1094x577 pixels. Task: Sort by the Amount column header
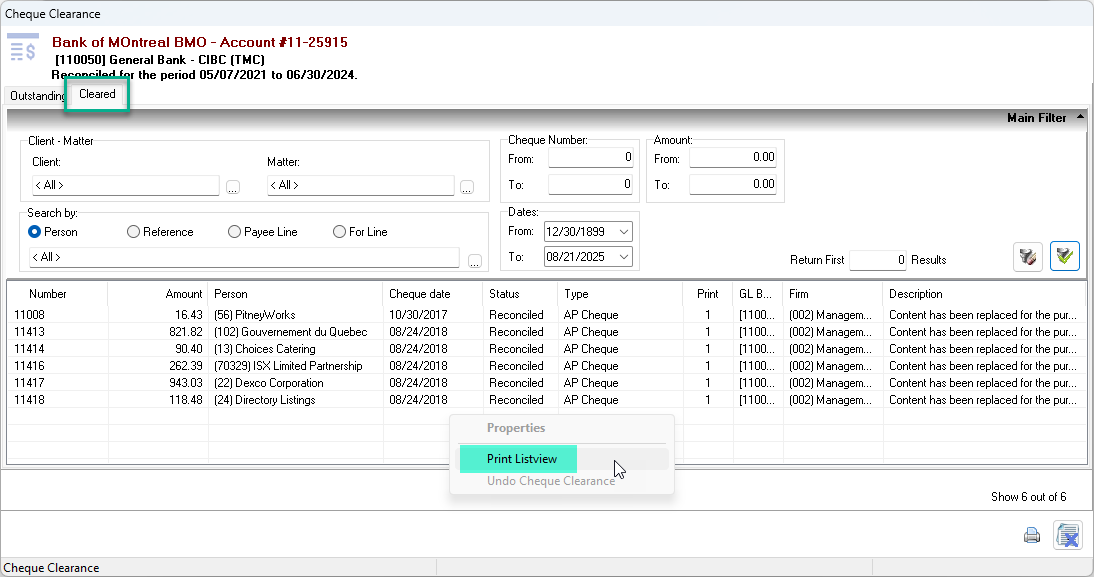tap(158, 294)
